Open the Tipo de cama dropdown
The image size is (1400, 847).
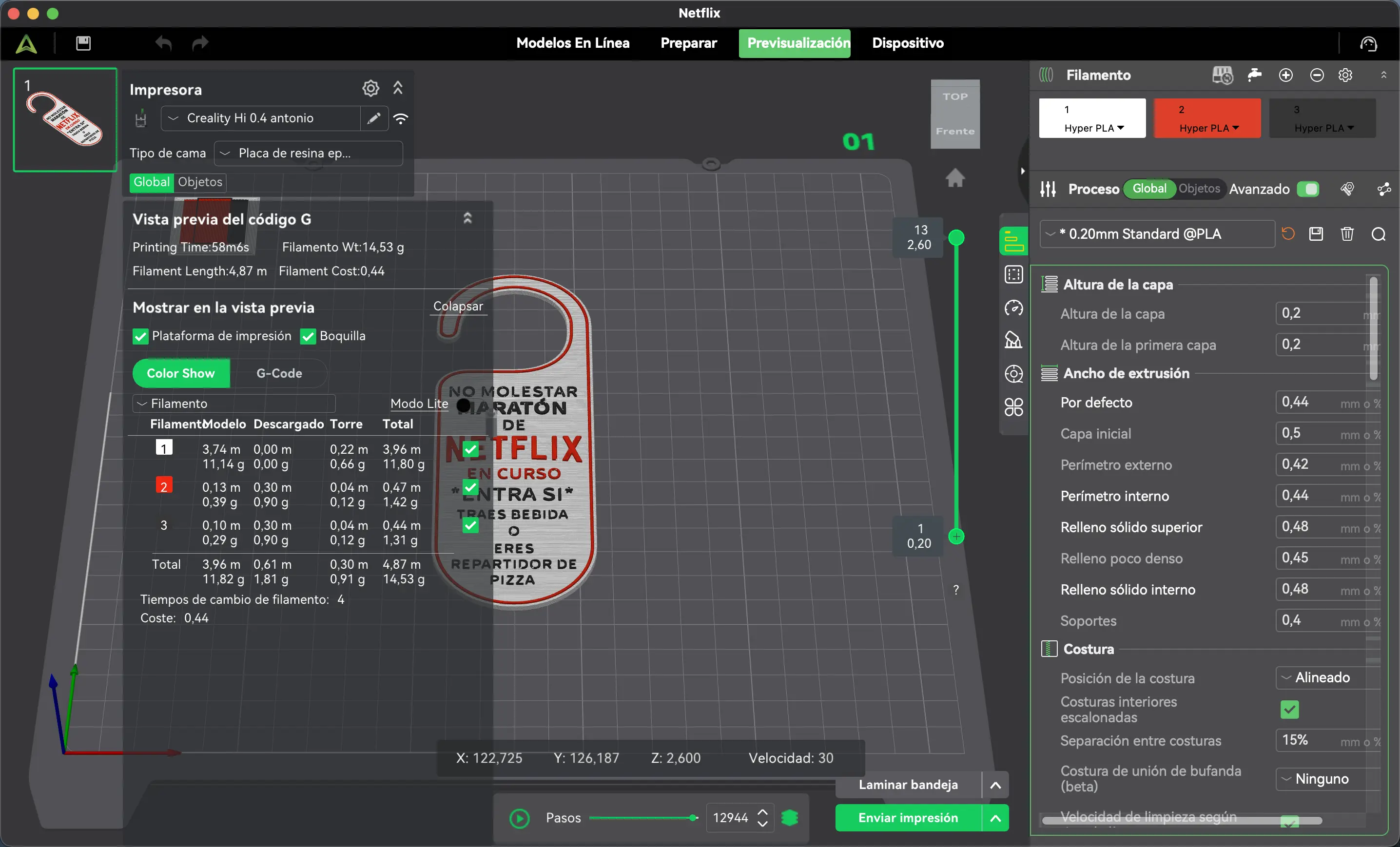coord(309,154)
